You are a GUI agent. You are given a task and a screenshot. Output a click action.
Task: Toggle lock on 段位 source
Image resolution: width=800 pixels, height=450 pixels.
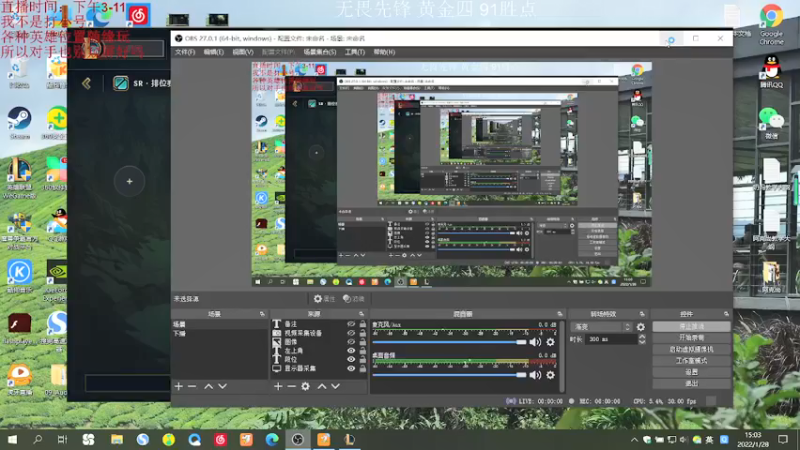(362, 359)
